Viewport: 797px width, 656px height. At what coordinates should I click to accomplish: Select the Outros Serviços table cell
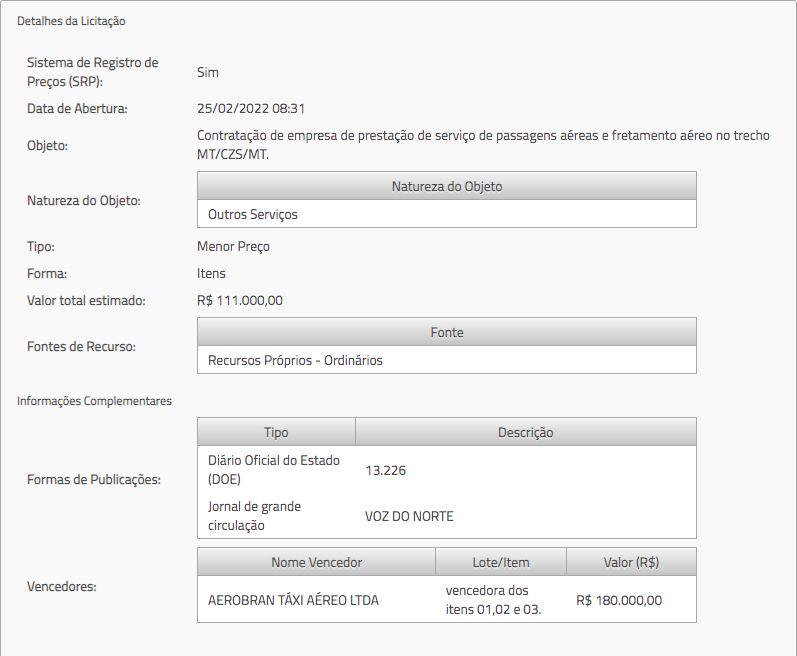pos(253,214)
